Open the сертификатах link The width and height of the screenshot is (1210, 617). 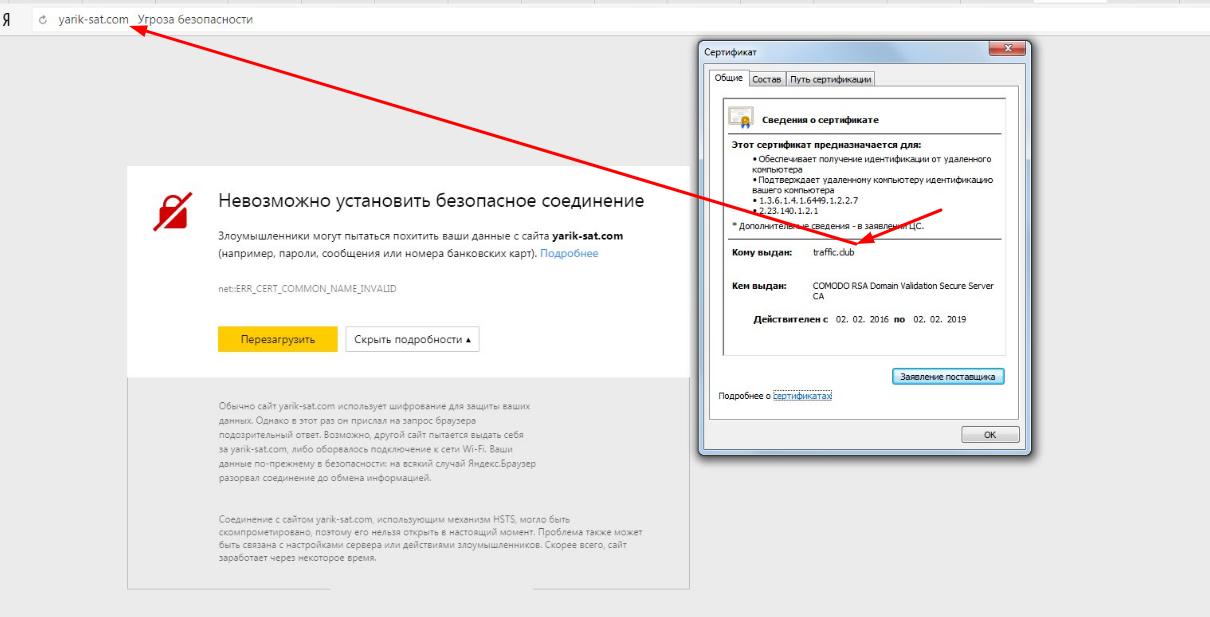pos(802,396)
